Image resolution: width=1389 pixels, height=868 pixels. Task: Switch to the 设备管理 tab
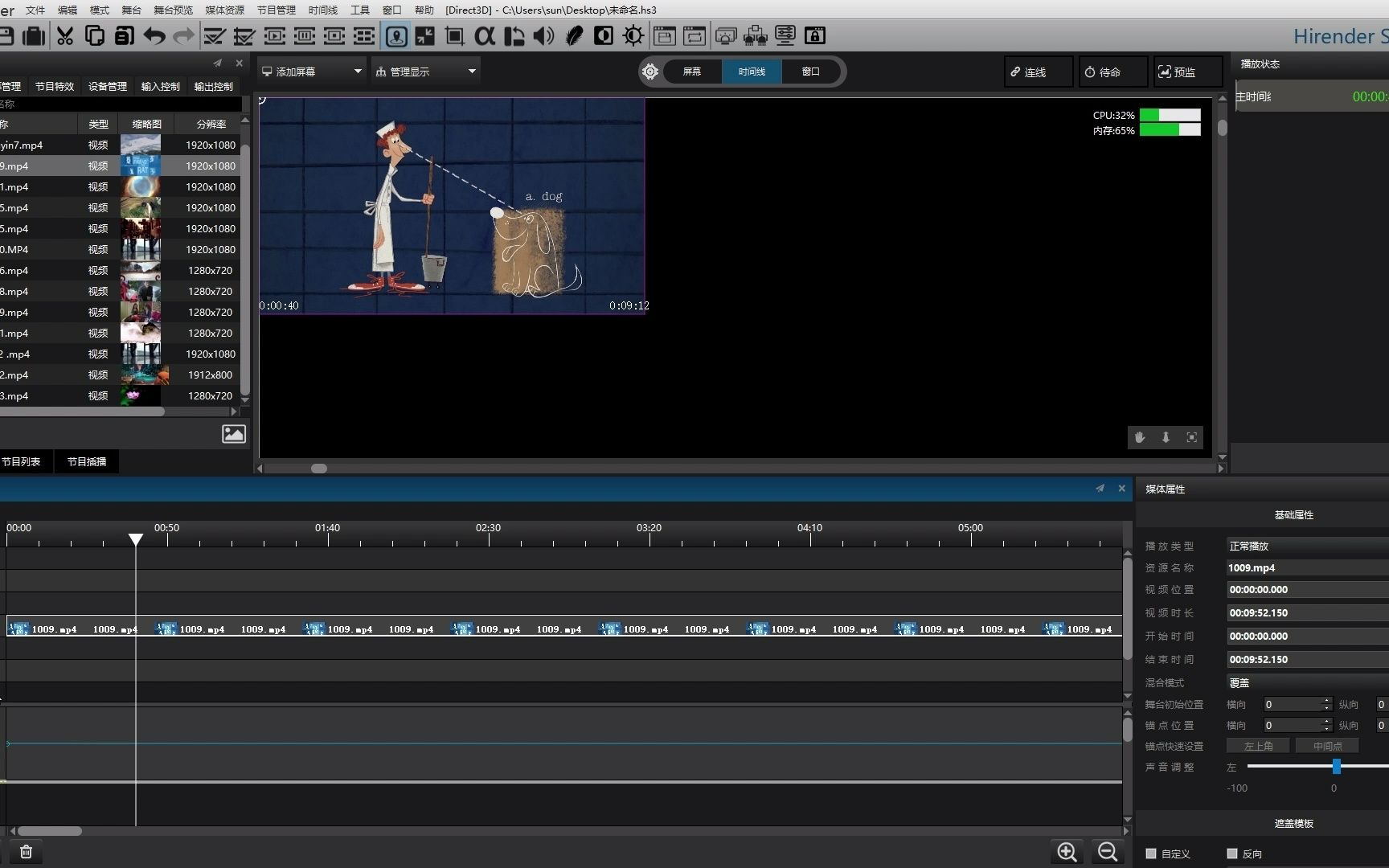click(108, 86)
